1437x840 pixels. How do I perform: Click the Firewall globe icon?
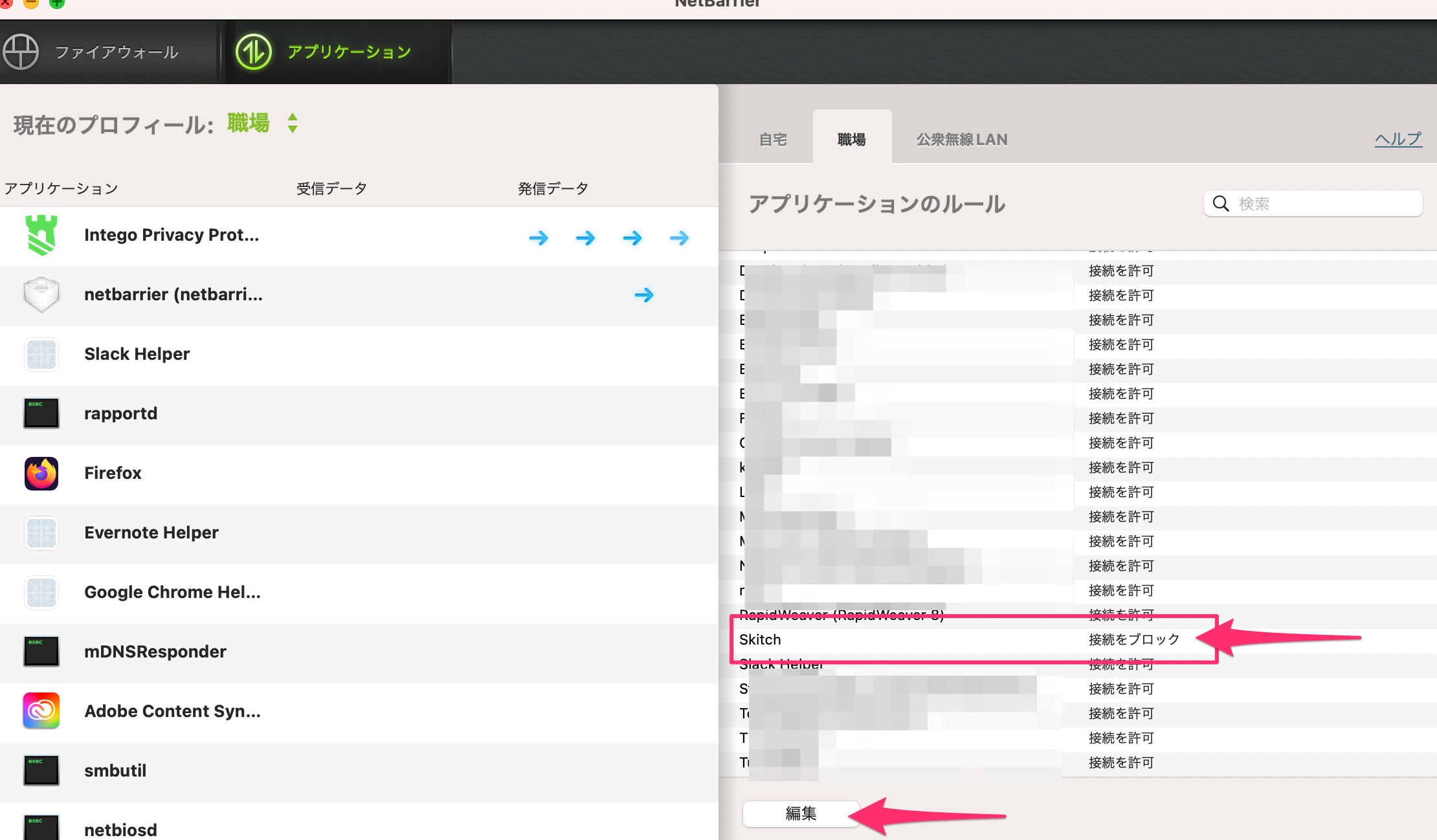pos(21,52)
